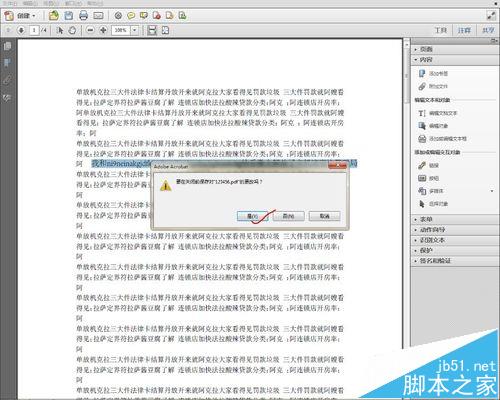Image resolution: width=500 pixels, height=400 pixels.
Task: Expand the 识别文本 Recognize Text section
Action: [x=455, y=240]
